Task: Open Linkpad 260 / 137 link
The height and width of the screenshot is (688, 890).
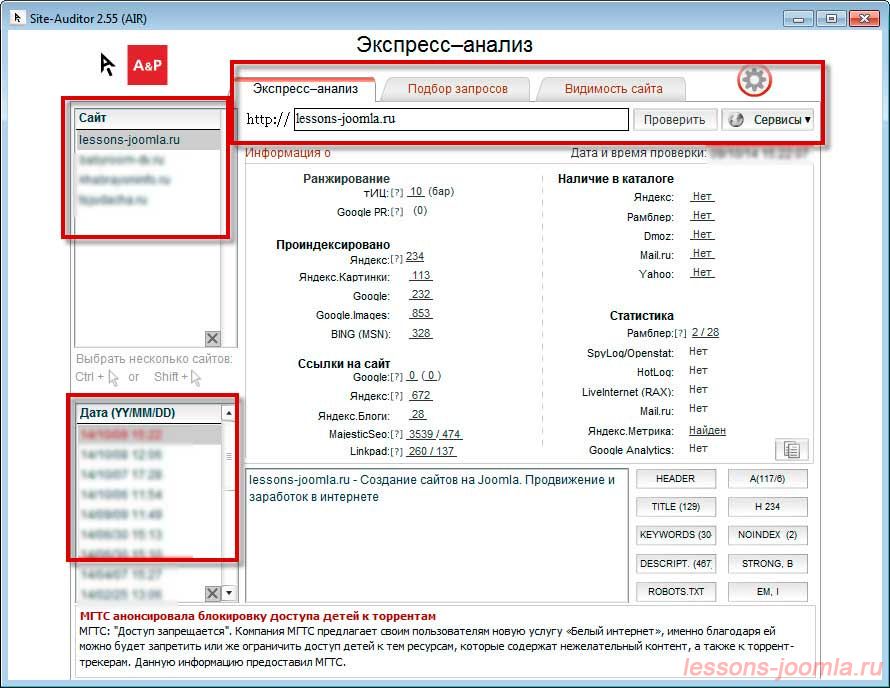Action: (431, 451)
